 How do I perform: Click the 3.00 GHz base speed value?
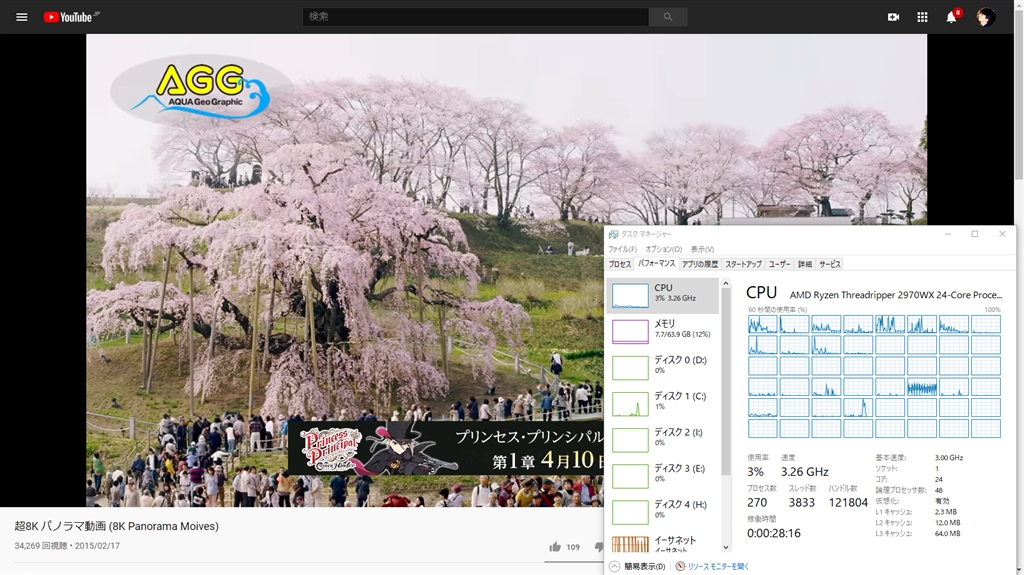[x=949, y=457]
